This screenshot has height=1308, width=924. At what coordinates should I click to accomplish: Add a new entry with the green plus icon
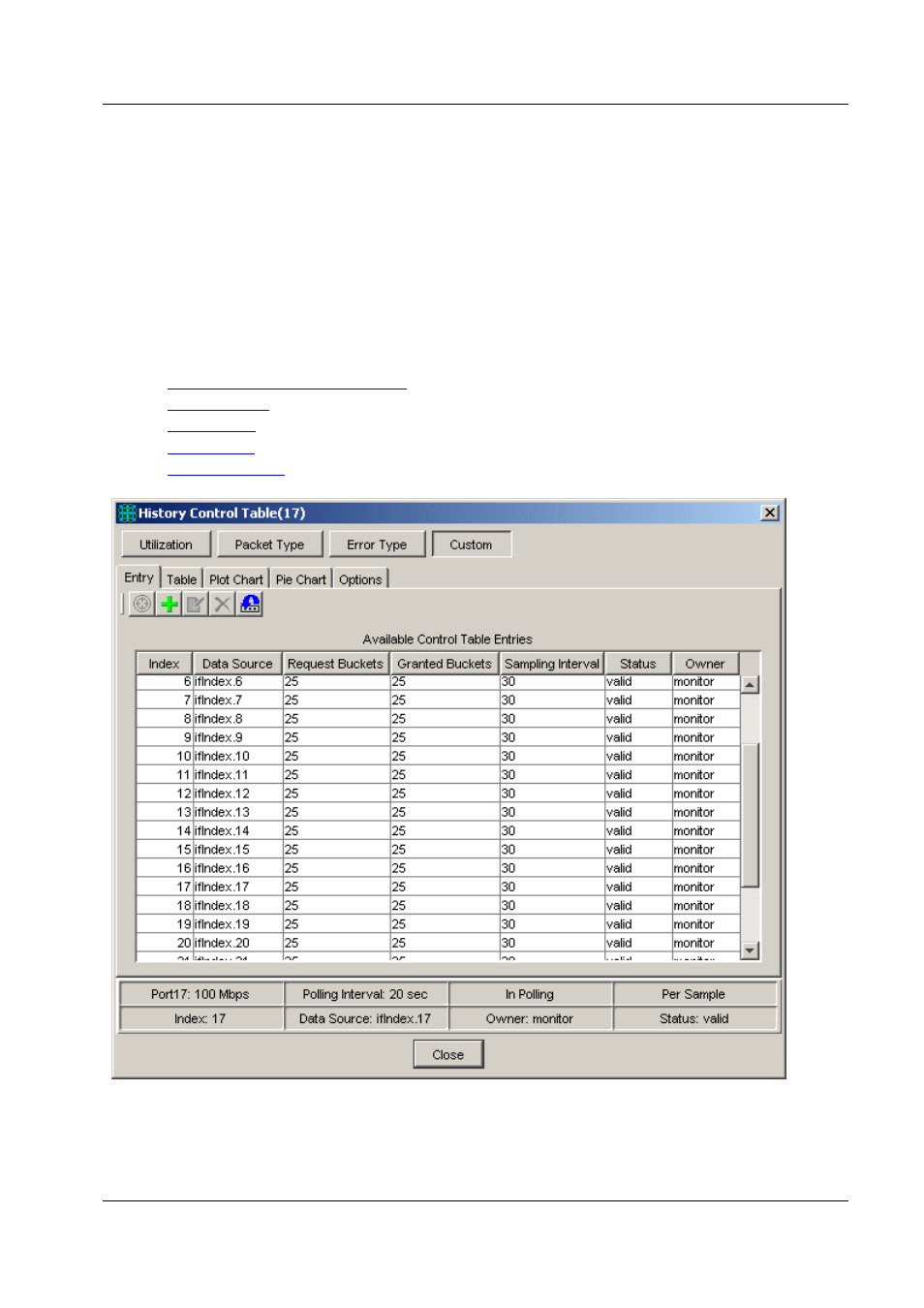coord(169,604)
